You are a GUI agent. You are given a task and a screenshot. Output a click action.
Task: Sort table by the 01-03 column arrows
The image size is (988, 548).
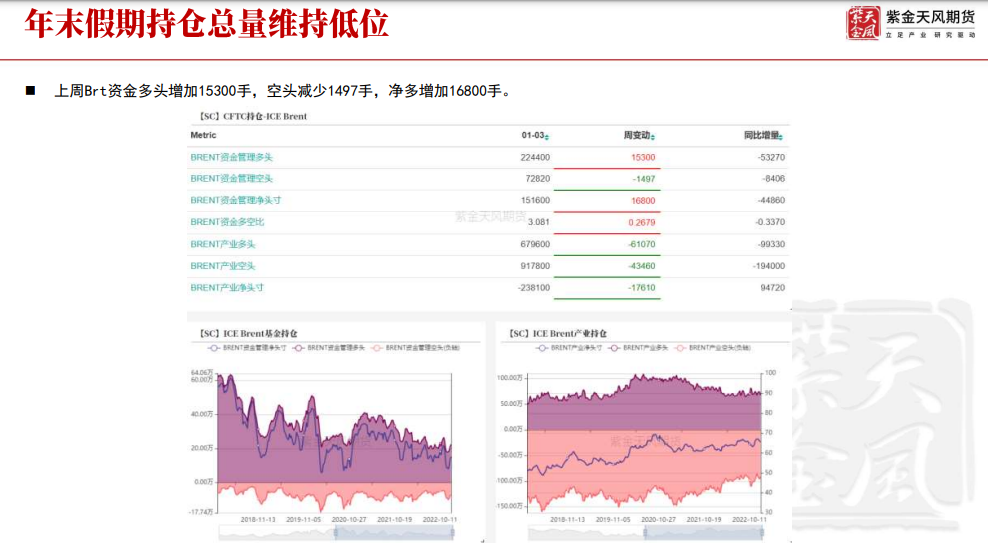(x=547, y=136)
